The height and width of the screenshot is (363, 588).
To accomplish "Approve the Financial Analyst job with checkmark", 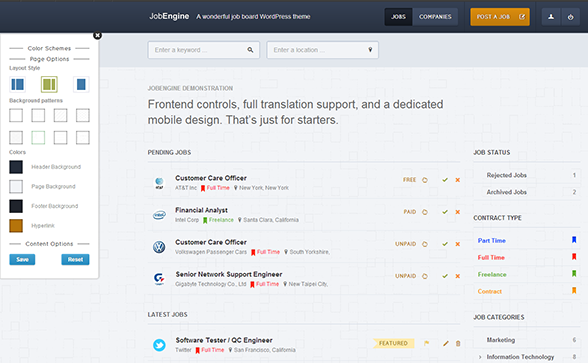I will click(x=445, y=212).
